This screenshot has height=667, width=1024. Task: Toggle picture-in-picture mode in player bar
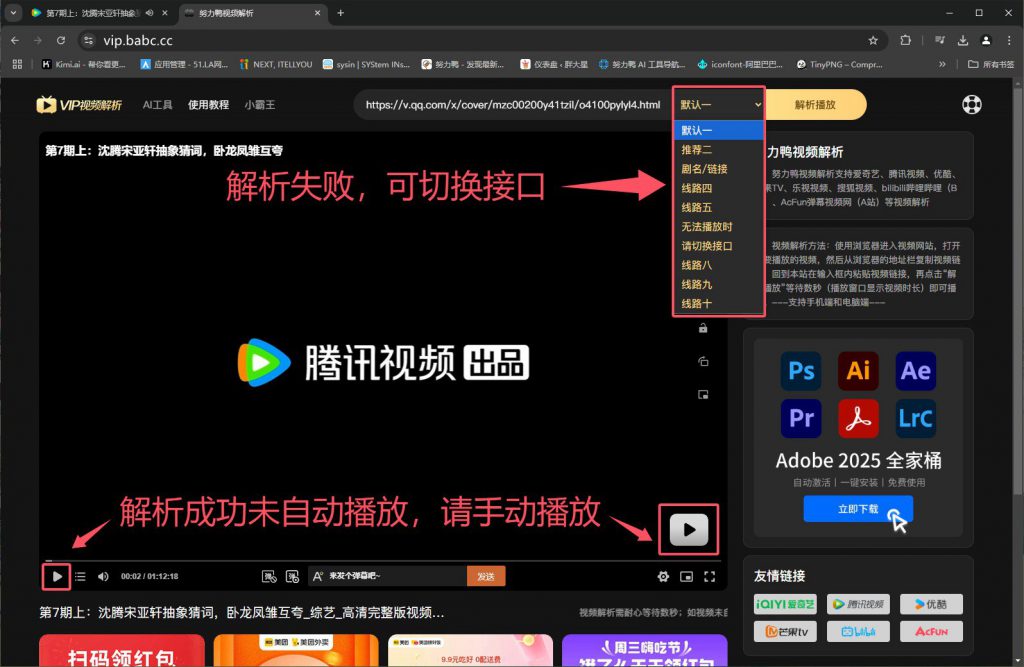pos(686,576)
